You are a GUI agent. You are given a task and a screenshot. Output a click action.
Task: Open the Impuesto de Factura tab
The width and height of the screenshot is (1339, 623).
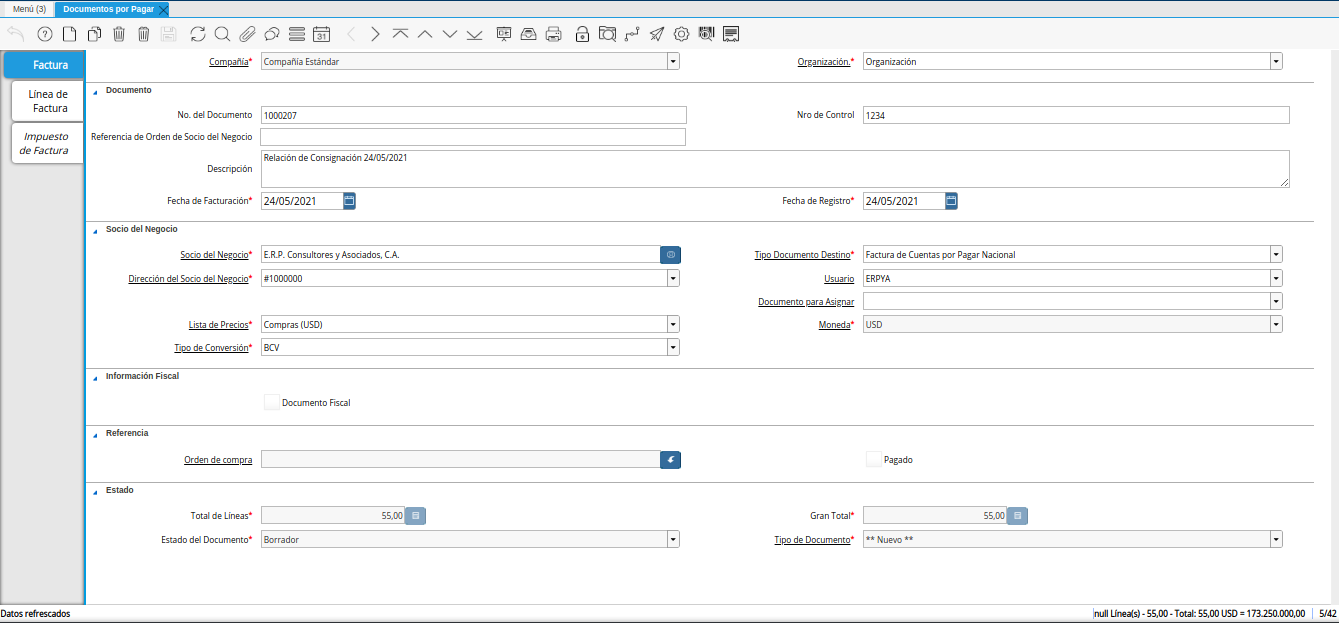(x=46, y=143)
